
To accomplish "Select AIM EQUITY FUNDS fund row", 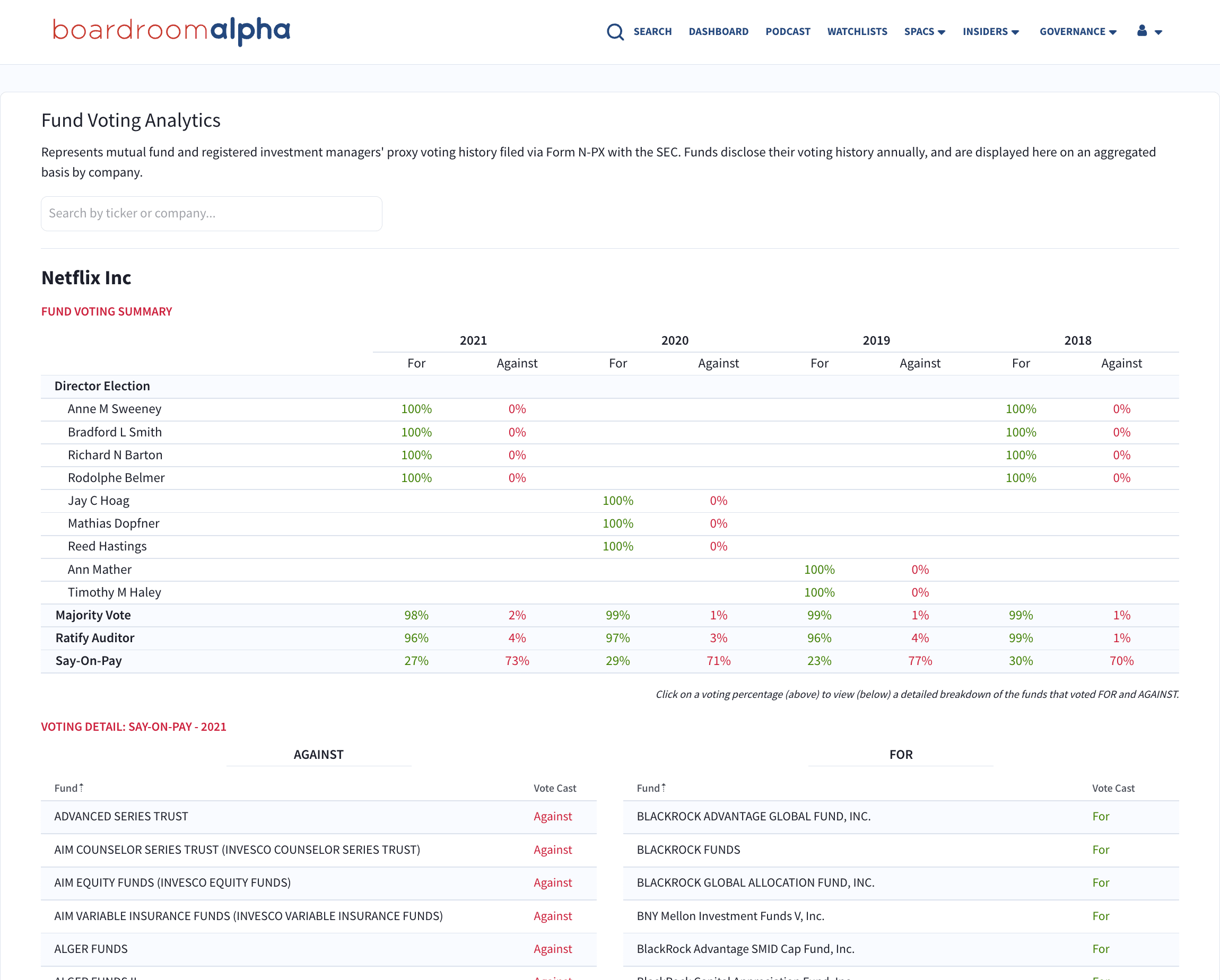I will click(319, 882).
